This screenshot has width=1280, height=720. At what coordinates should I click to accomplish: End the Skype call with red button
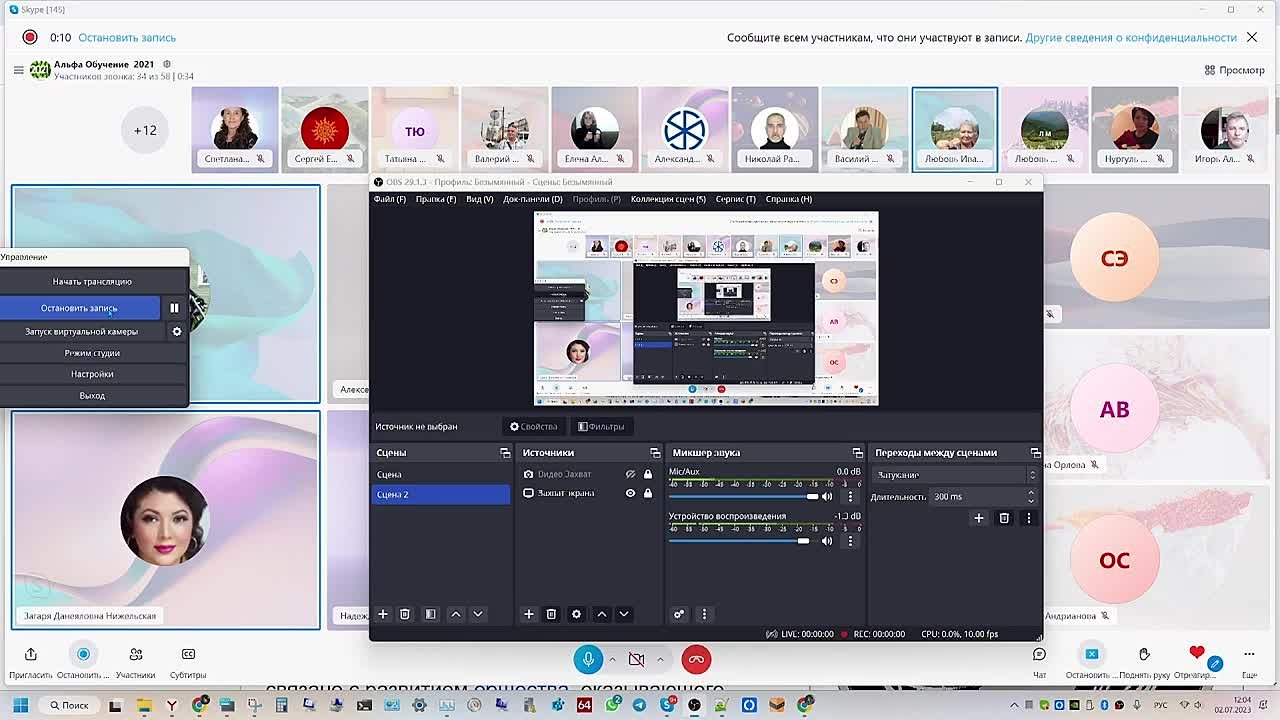[696, 659]
